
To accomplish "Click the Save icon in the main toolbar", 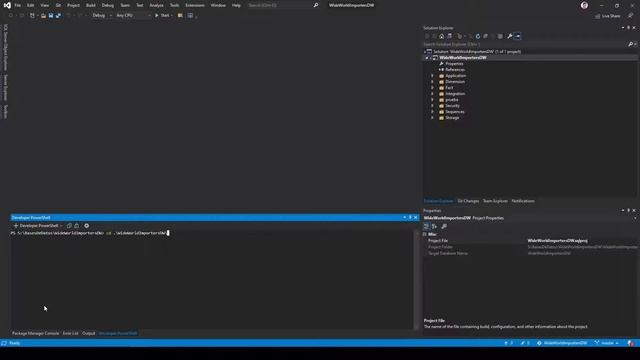I will tap(51, 16).
